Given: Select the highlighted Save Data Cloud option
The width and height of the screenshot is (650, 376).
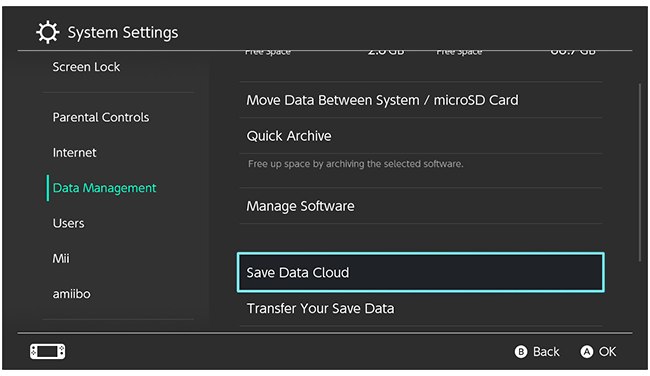Looking at the screenshot, I should click(x=420, y=272).
